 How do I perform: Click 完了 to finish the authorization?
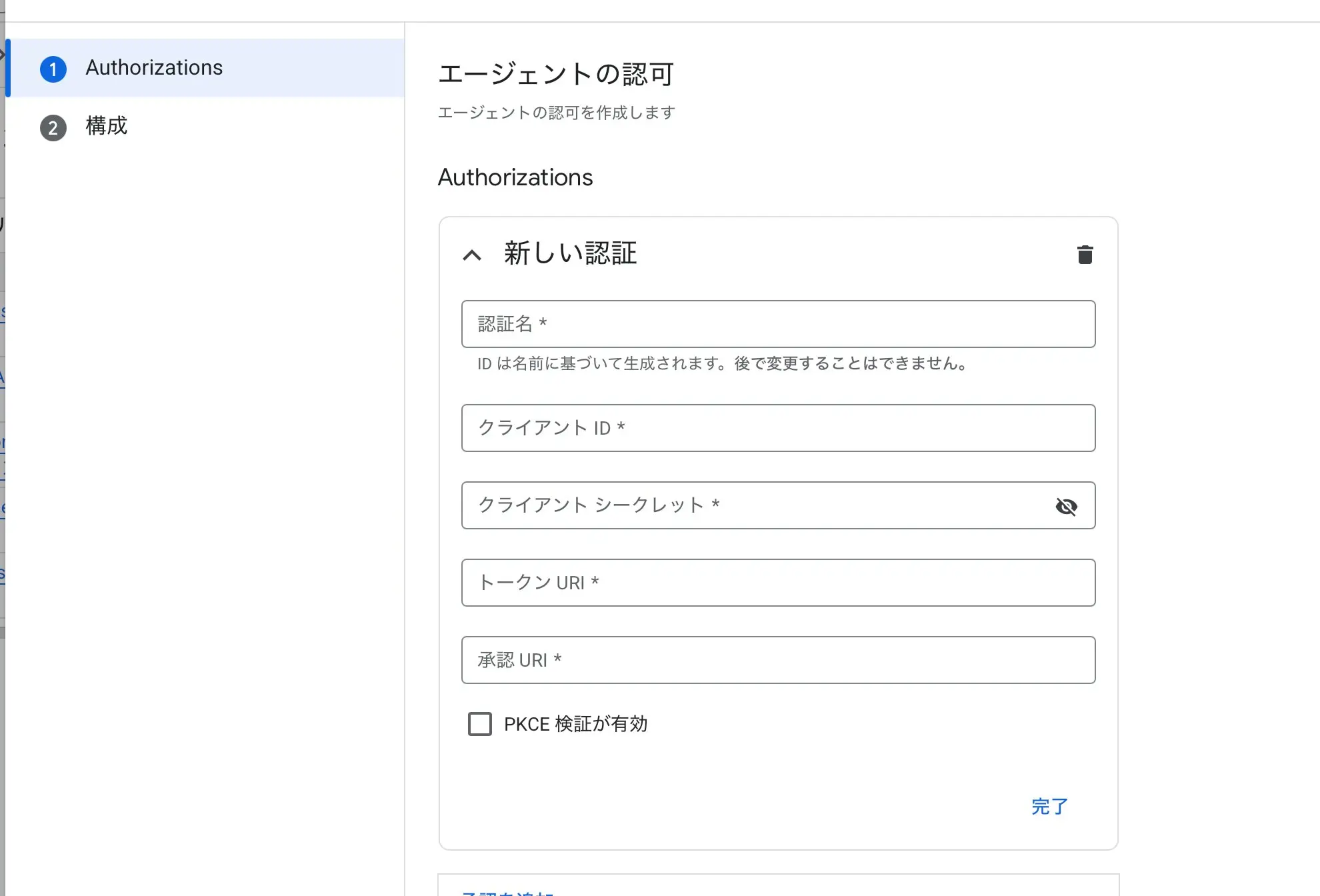[x=1049, y=806]
